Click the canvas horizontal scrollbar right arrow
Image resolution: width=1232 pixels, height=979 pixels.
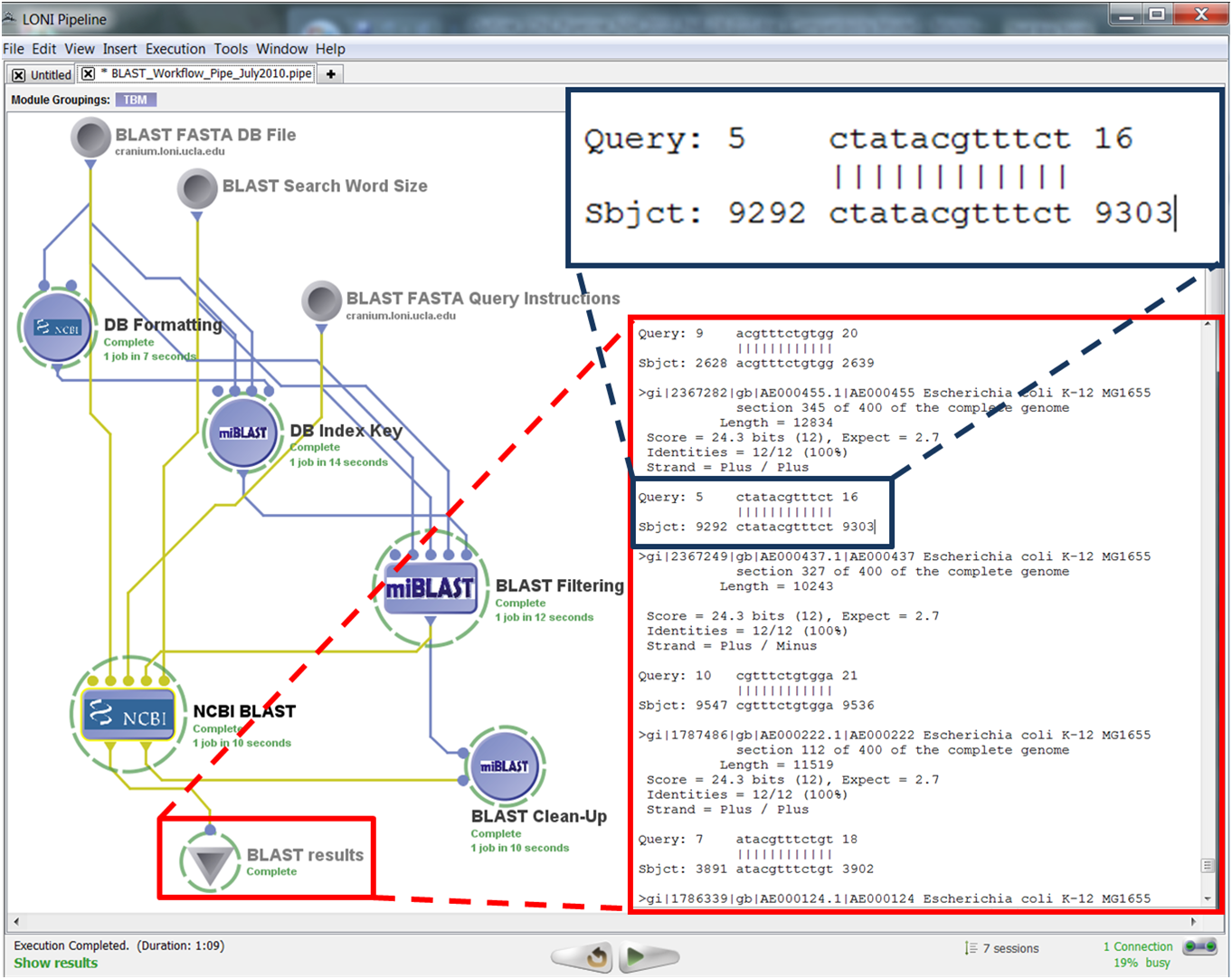tap(1193, 922)
